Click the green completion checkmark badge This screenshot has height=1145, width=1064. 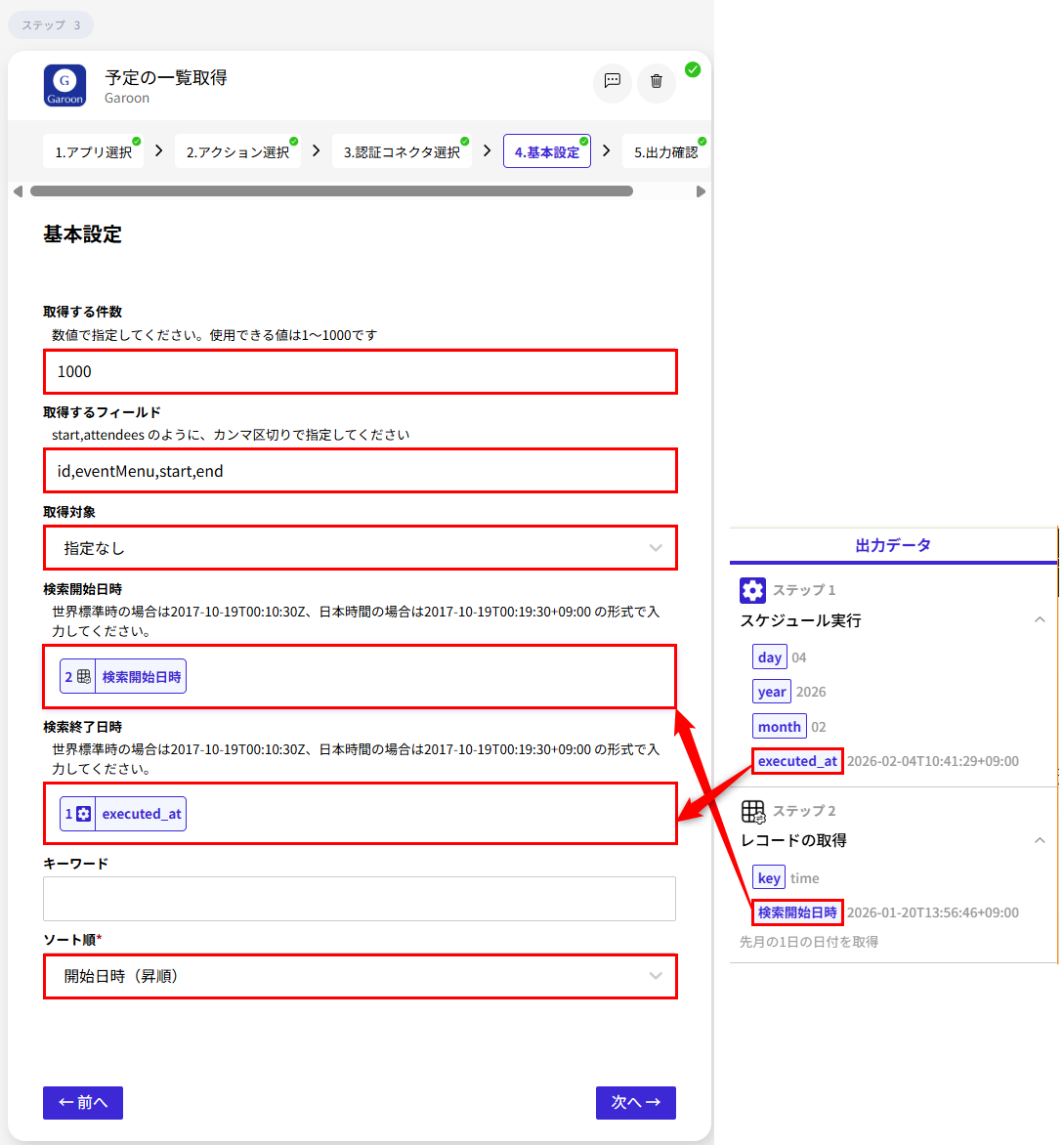[x=693, y=69]
